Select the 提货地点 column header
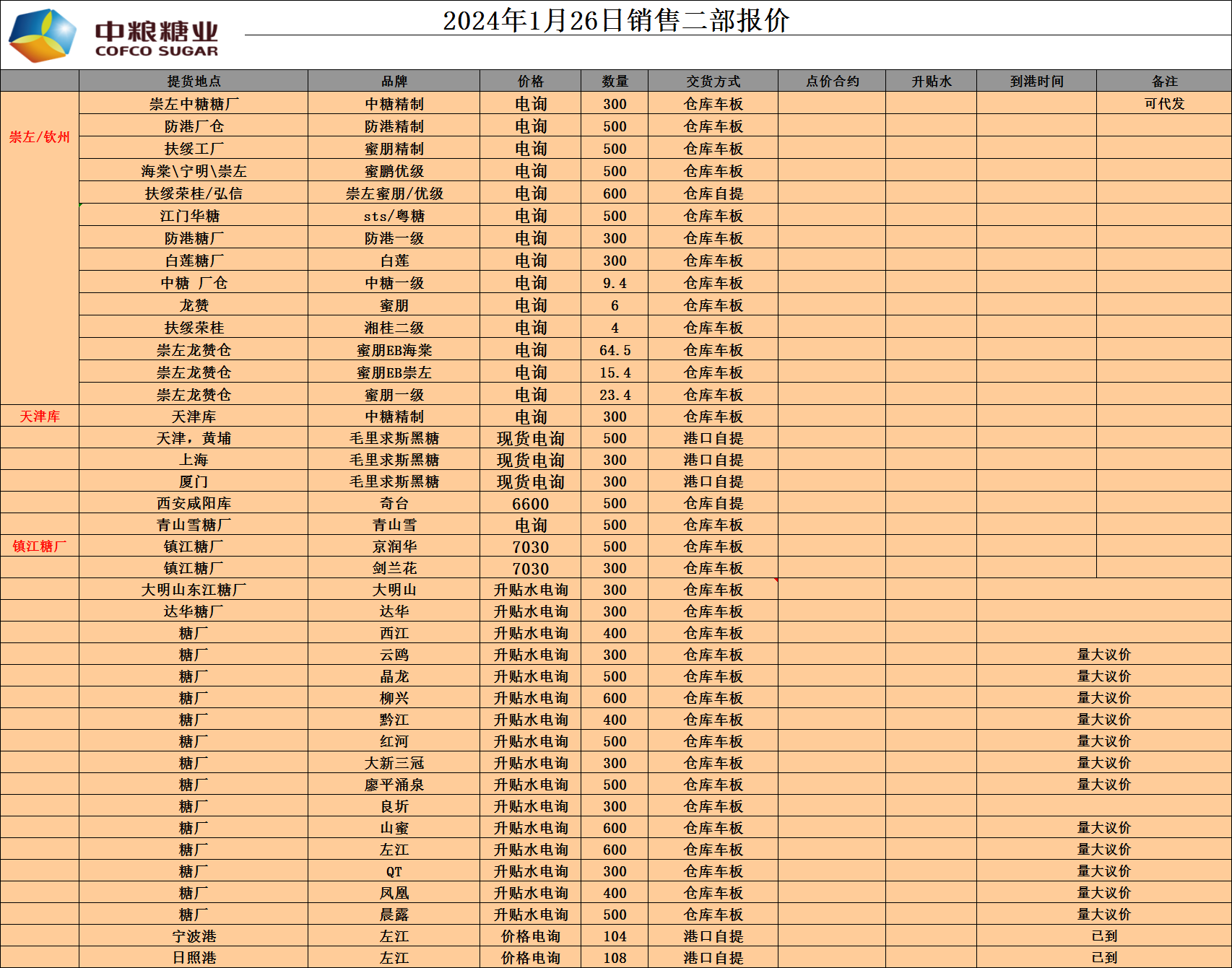This screenshot has width=1232, height=968. 194,81
